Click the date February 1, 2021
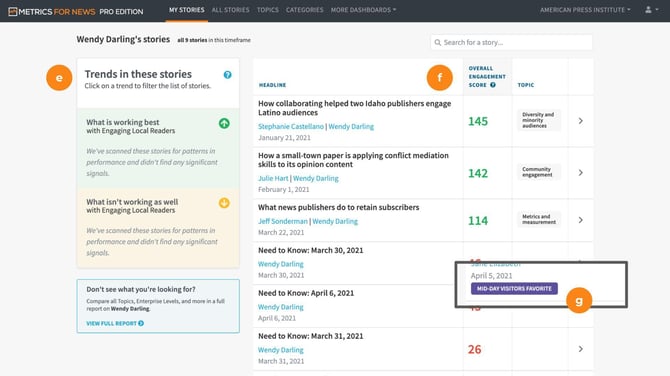 [x=283, y=189]
